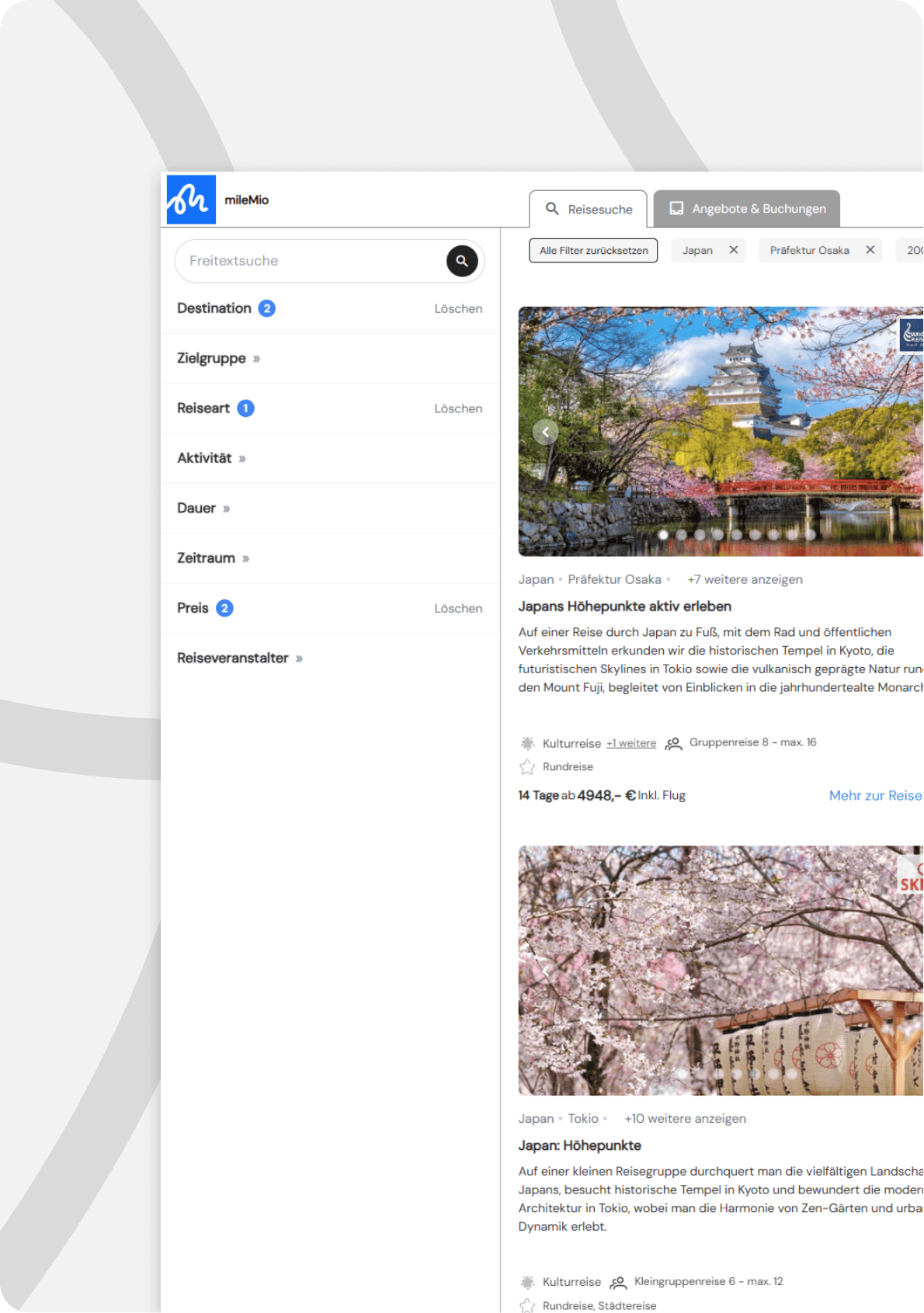This screenshot has width=924, height=1313.
Task: Select last carousel dot on castle image
Action: coord(810,534)
